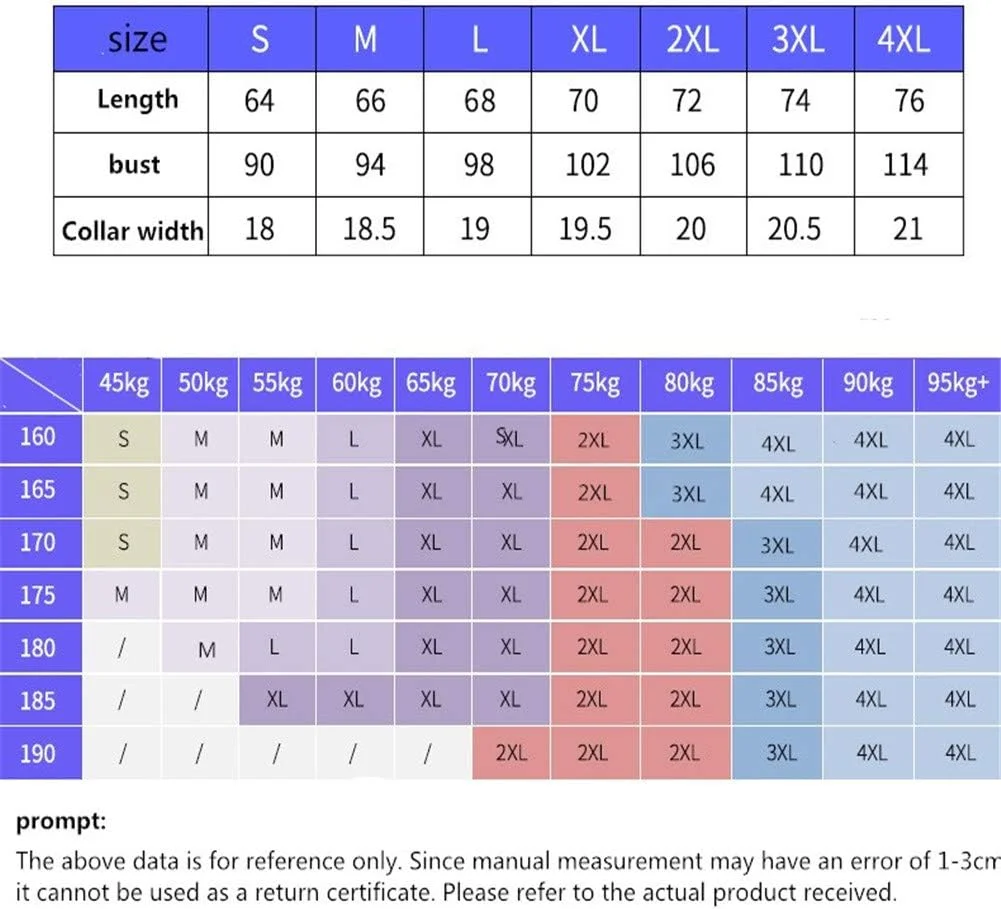Click the S cell at 170 and 45kg
This screenshot has height=909, width=1001.
pyautogui.click(x=124, y=543)
